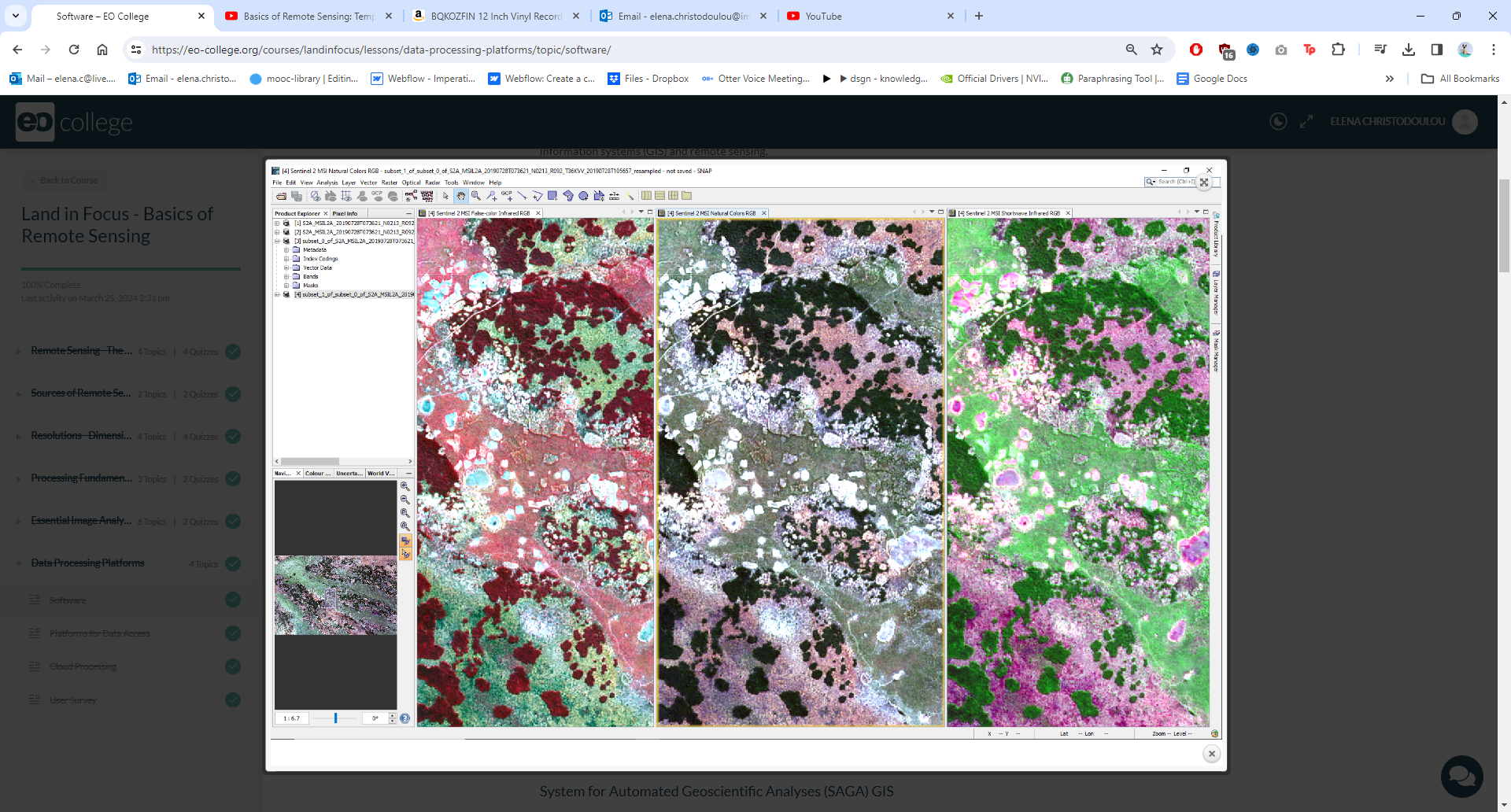Viewport: 1511px width, 812px height.
Task: Toggle dark mode with the moon icon
Action: tap(1278, 121)
